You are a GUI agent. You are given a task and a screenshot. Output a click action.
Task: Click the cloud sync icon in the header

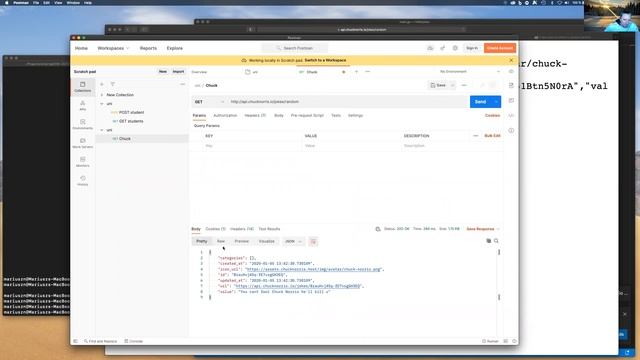[x=430, y=48]
